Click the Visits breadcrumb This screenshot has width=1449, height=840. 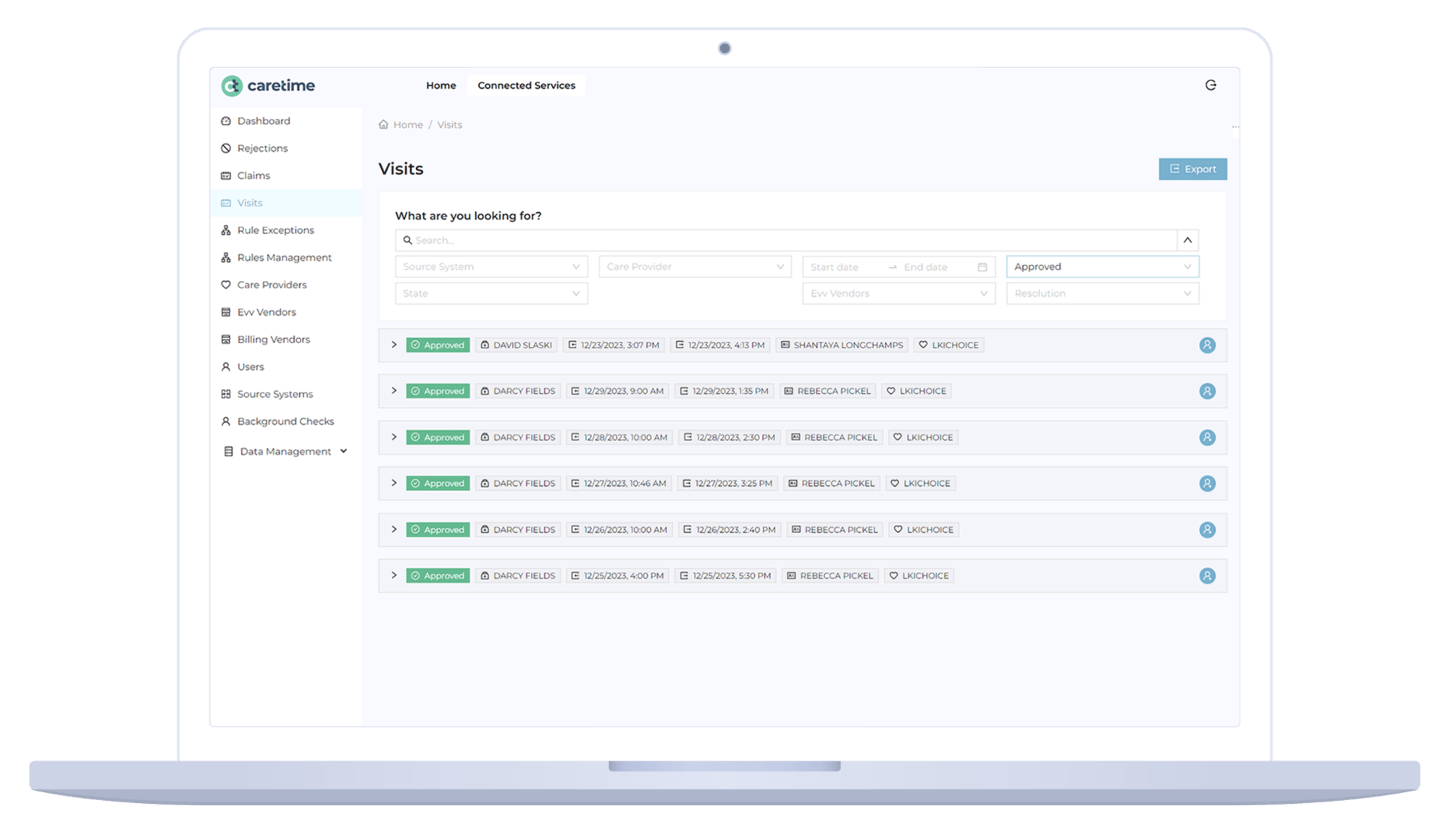[x=449, y=125]
